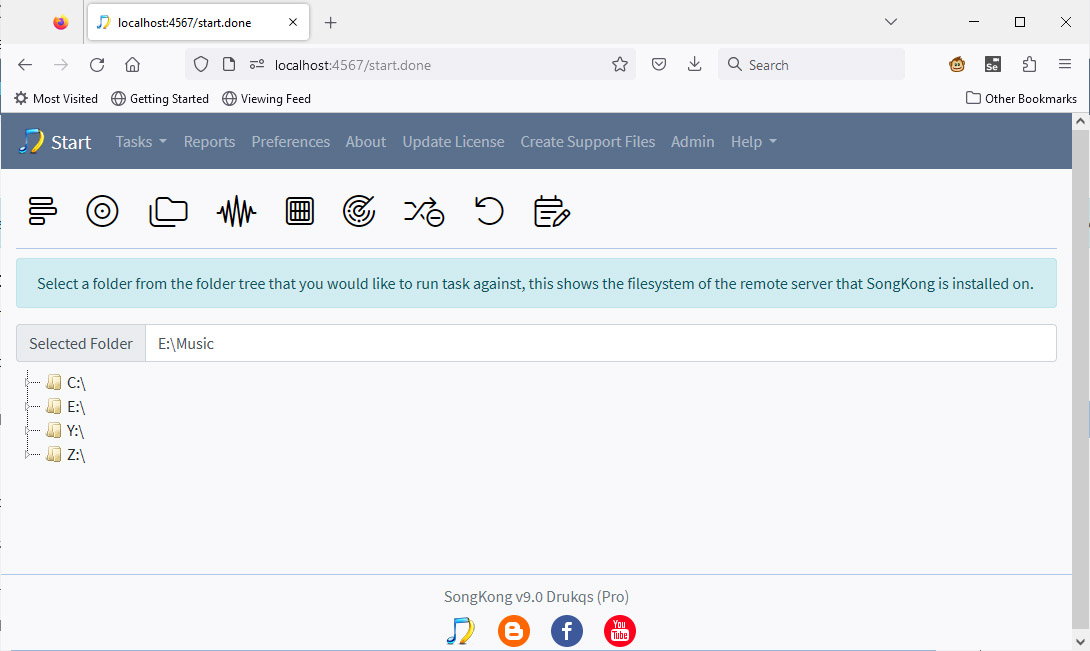Select the C:\ folder label
Screen dimensions: 1090x651
[x=76, y=383]
